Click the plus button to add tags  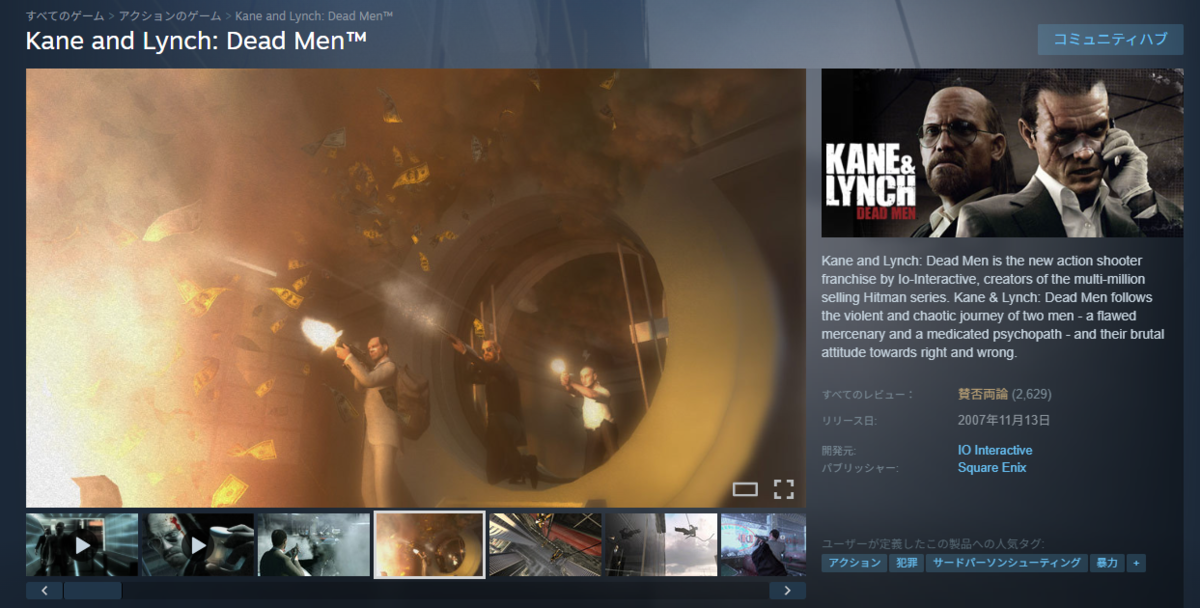point(1136,564)
